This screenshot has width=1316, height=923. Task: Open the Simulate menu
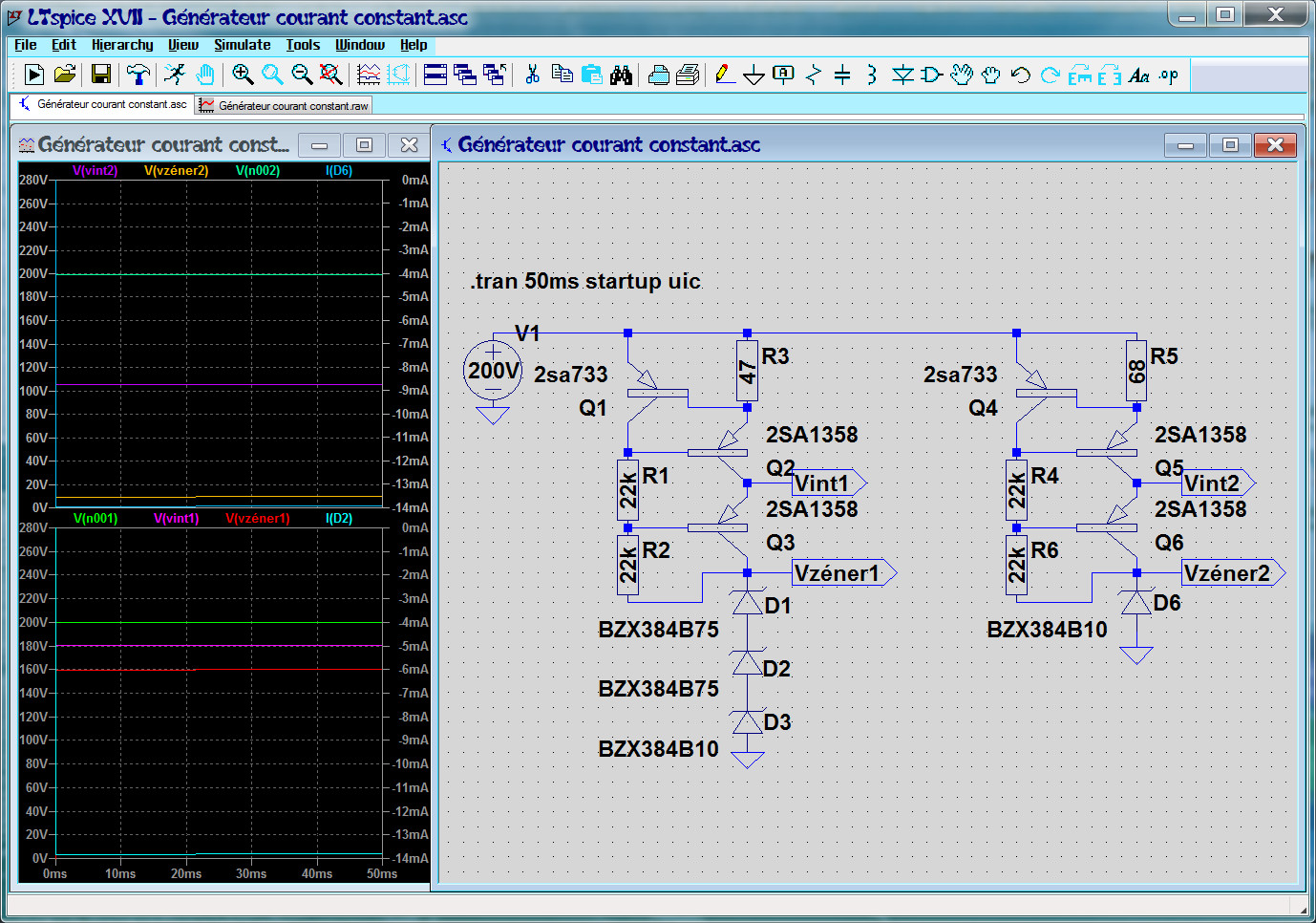(243, 45)
